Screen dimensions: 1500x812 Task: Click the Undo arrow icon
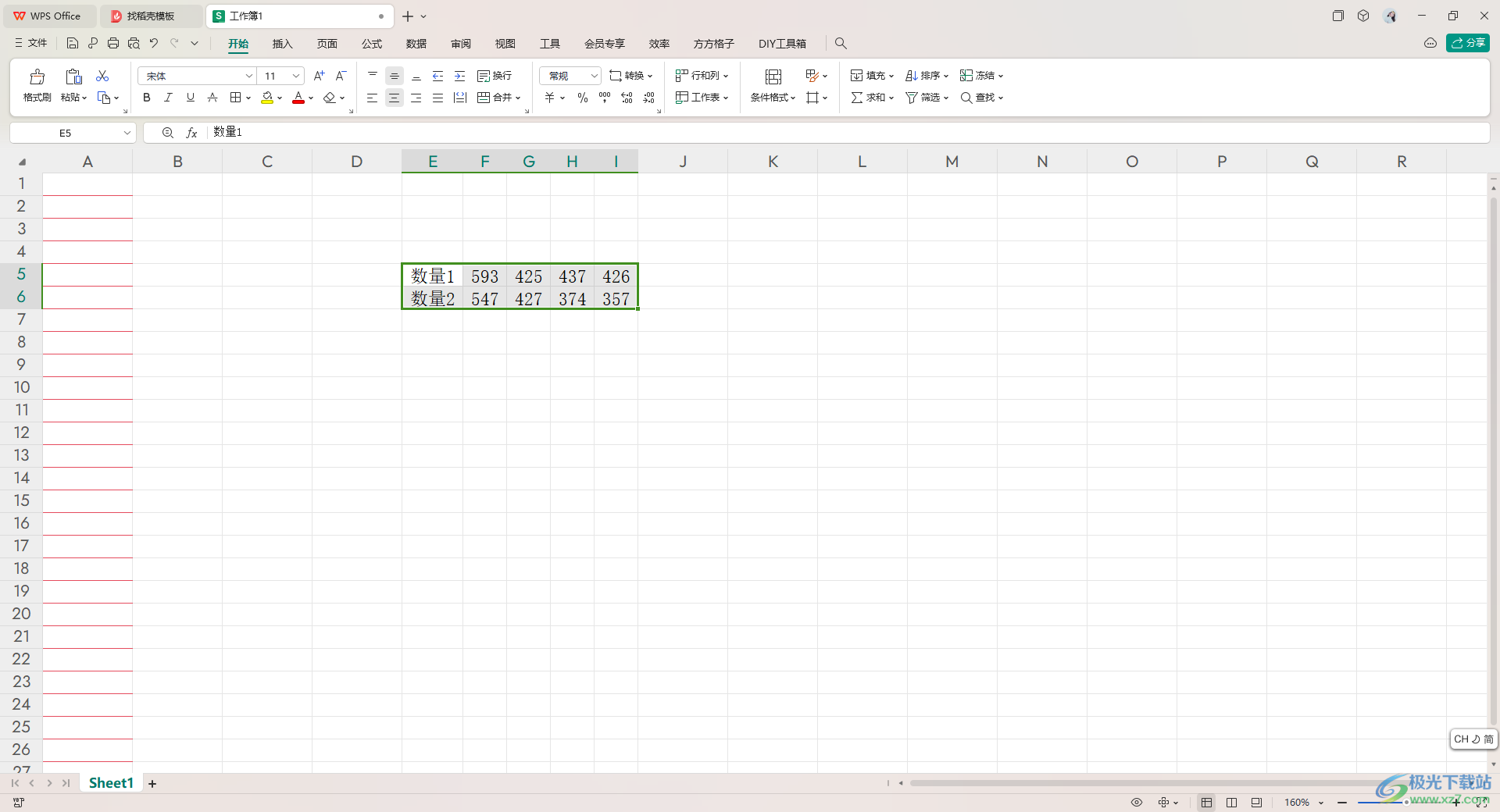tap(154, 43)
